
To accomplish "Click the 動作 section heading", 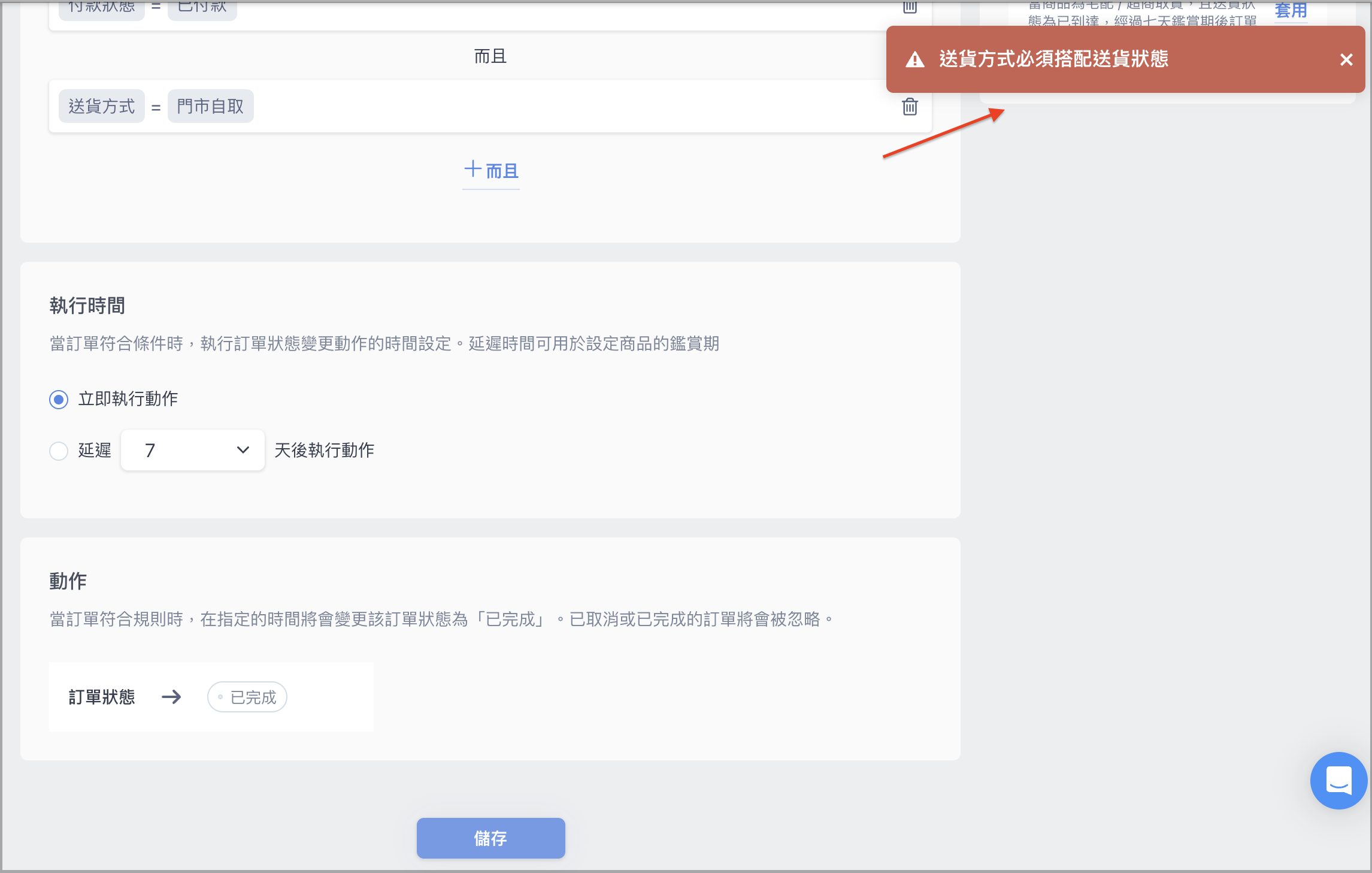I will pos(68,581).
